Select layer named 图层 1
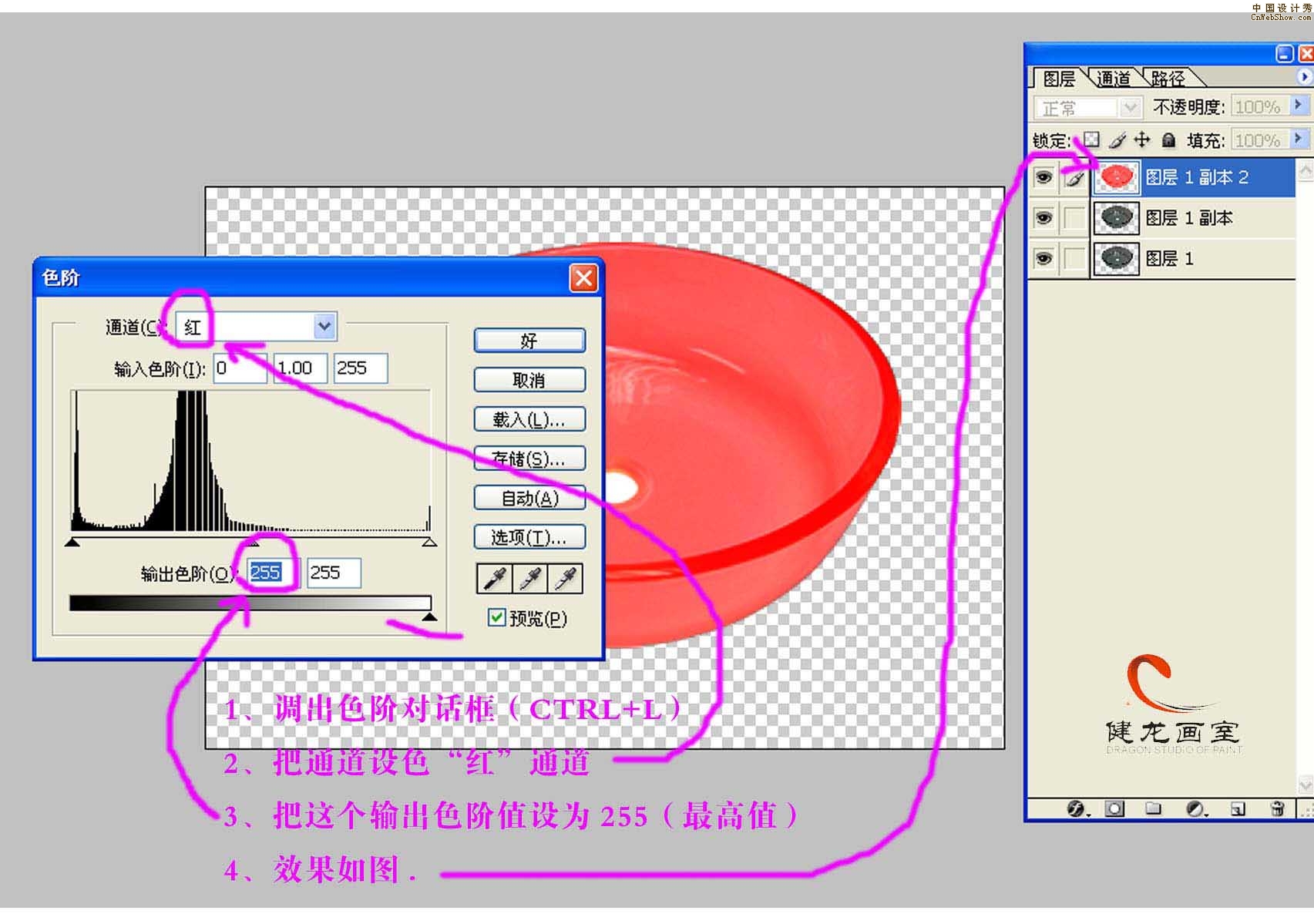Image resolution: width=1314 pixels, height=924 pixels. tap(1169, 258)
